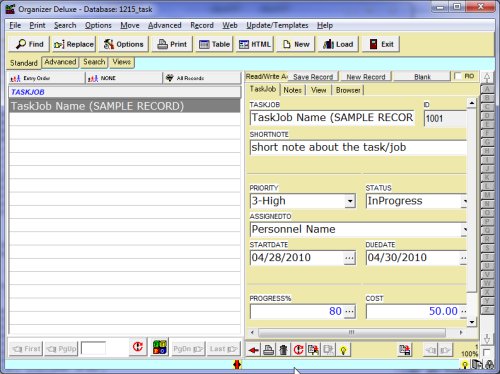Image resolution: width=500 pixels, height=374 pixels.
Task: Open the StartDate picker button
Action: coord(349,258)
